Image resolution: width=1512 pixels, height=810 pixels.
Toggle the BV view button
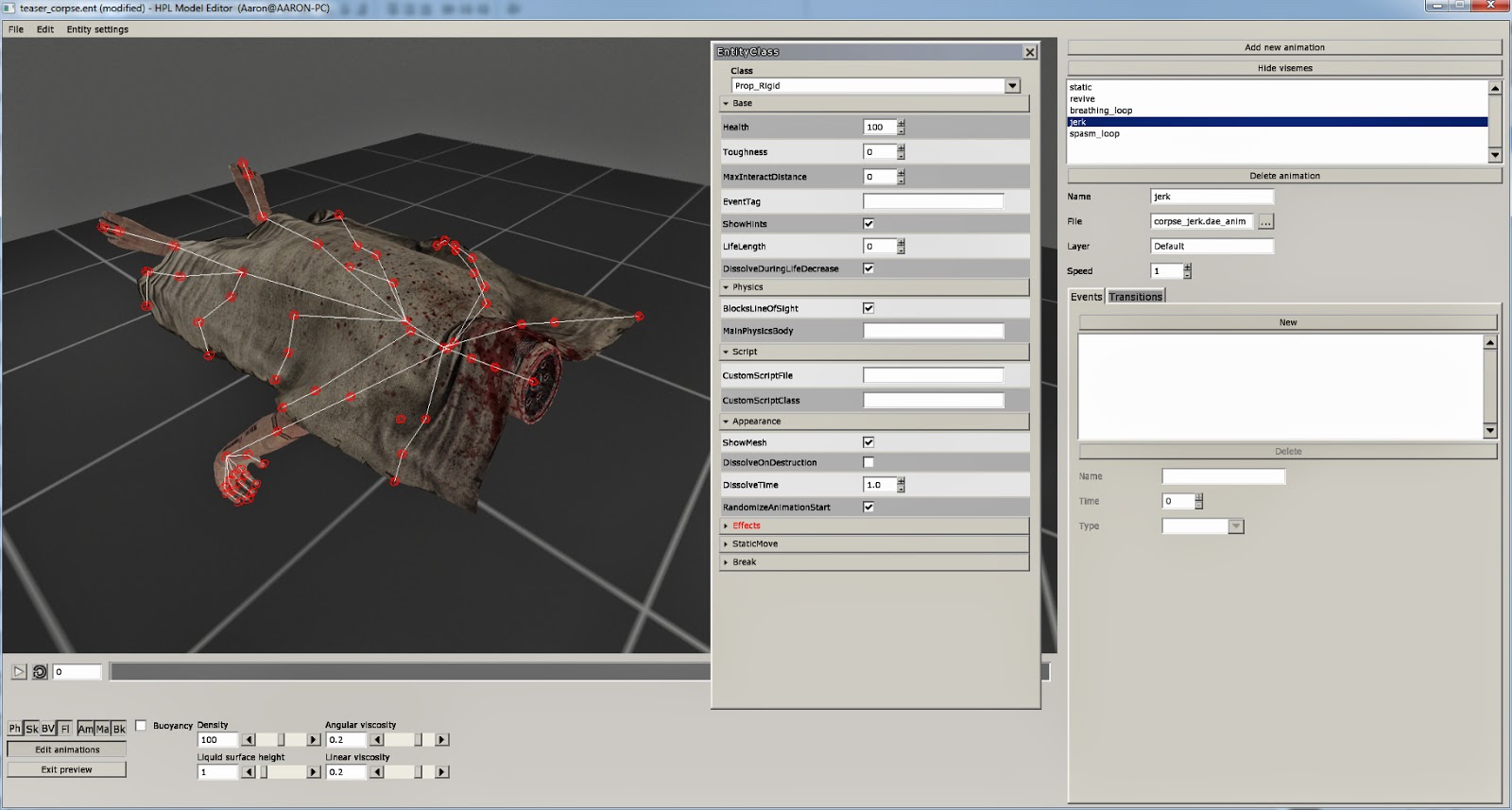click(48, 729)
